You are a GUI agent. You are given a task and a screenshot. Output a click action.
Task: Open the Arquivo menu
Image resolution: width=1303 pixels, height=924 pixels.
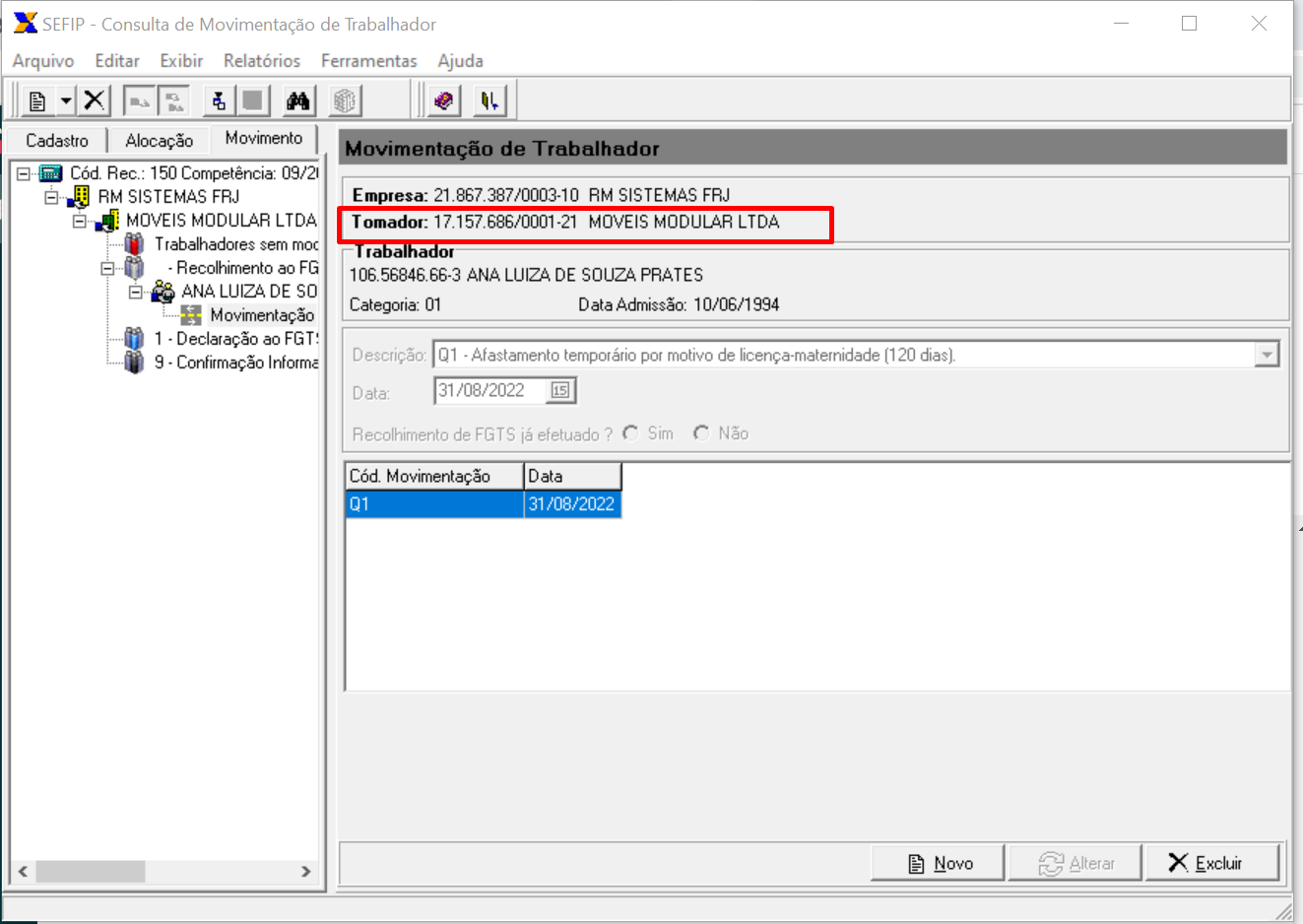tap(43, 61)
